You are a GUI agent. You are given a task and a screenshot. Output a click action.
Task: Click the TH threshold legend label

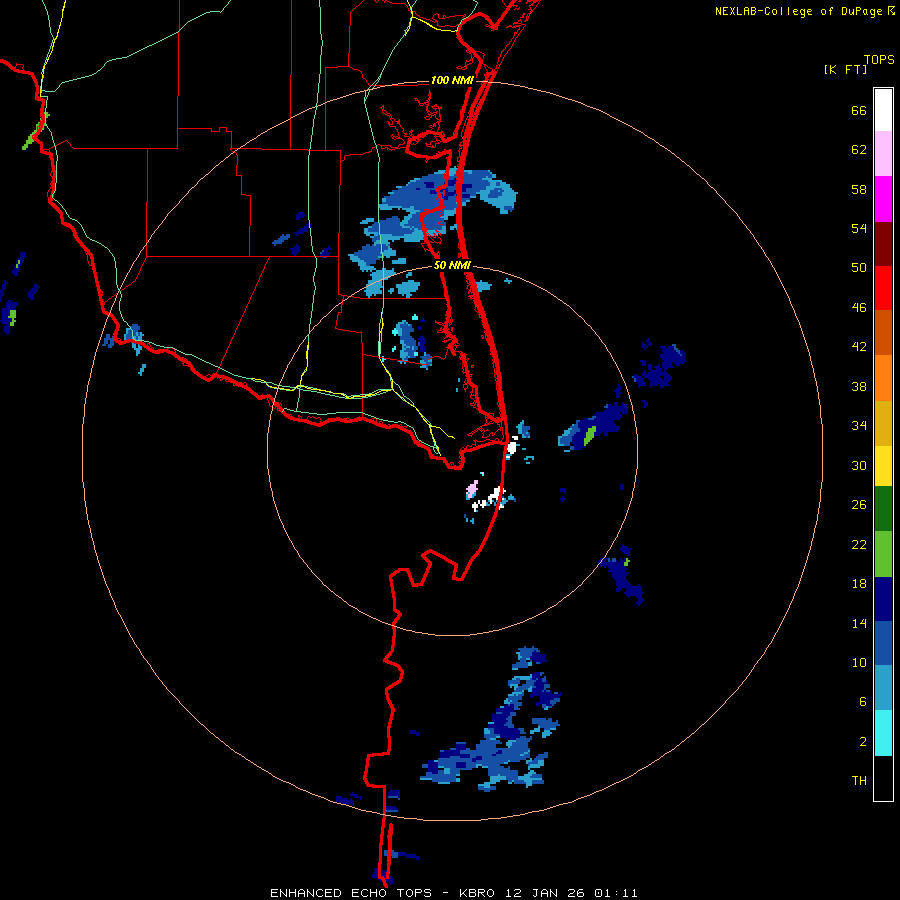point(859,781)
